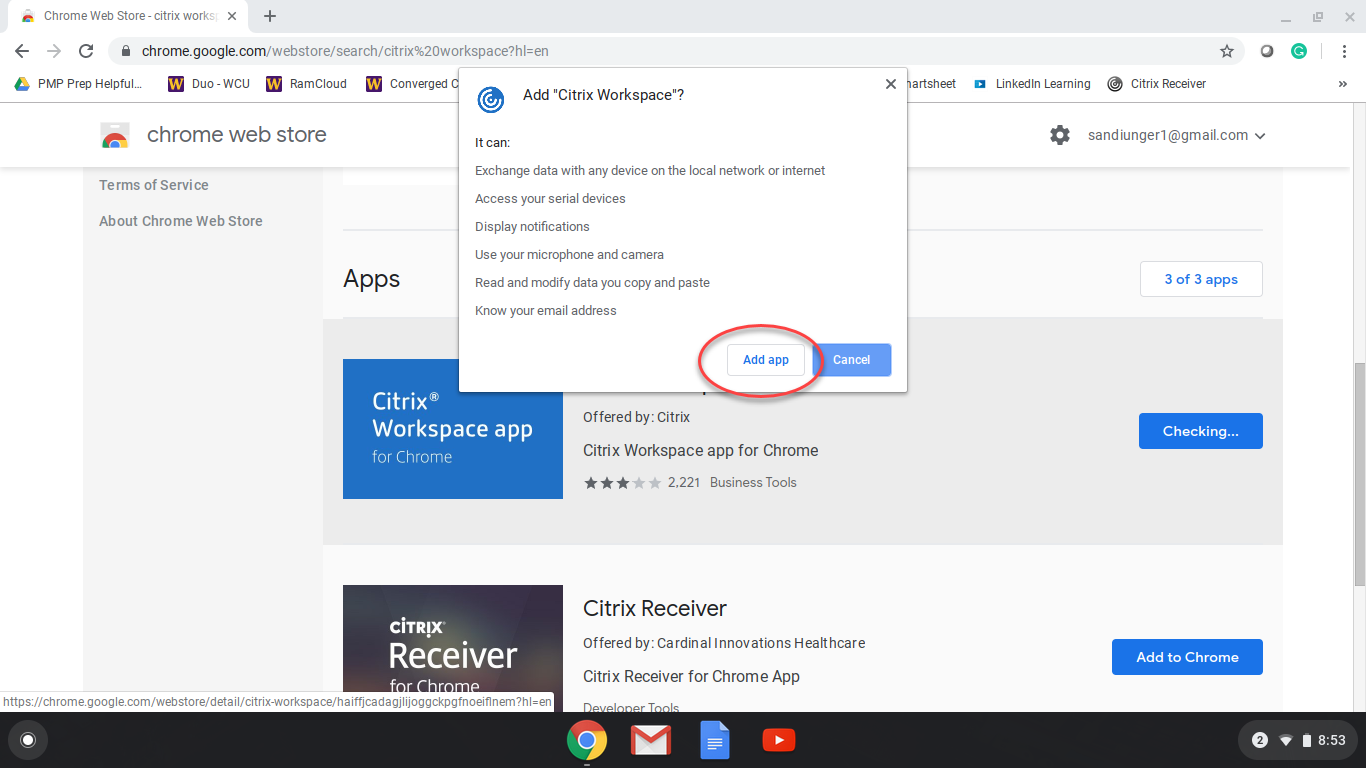Show more bookmarks with the overflow chevron
Image resolution: width=1366 pixels, height=768 pixels.
(x=1342, y=84)
